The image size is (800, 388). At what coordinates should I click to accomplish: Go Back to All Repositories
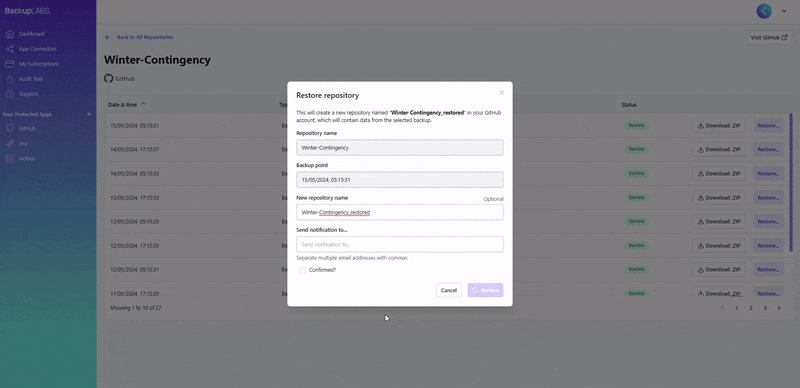click(x=145, y=37)
